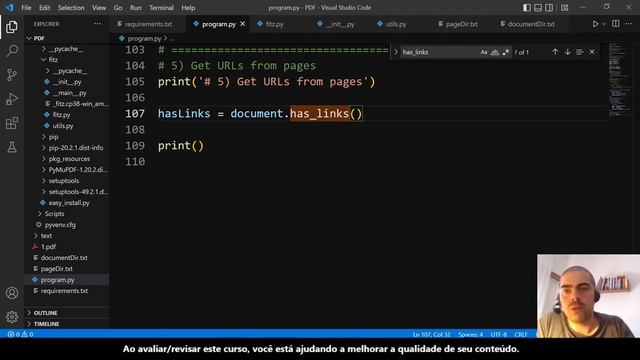Open the Extensions view
Viewport: 640px width, 360px height.
[12, 123]
